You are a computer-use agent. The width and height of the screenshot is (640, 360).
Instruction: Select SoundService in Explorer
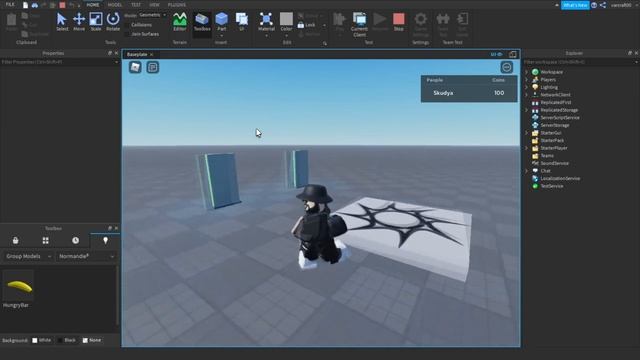(554, 163)
